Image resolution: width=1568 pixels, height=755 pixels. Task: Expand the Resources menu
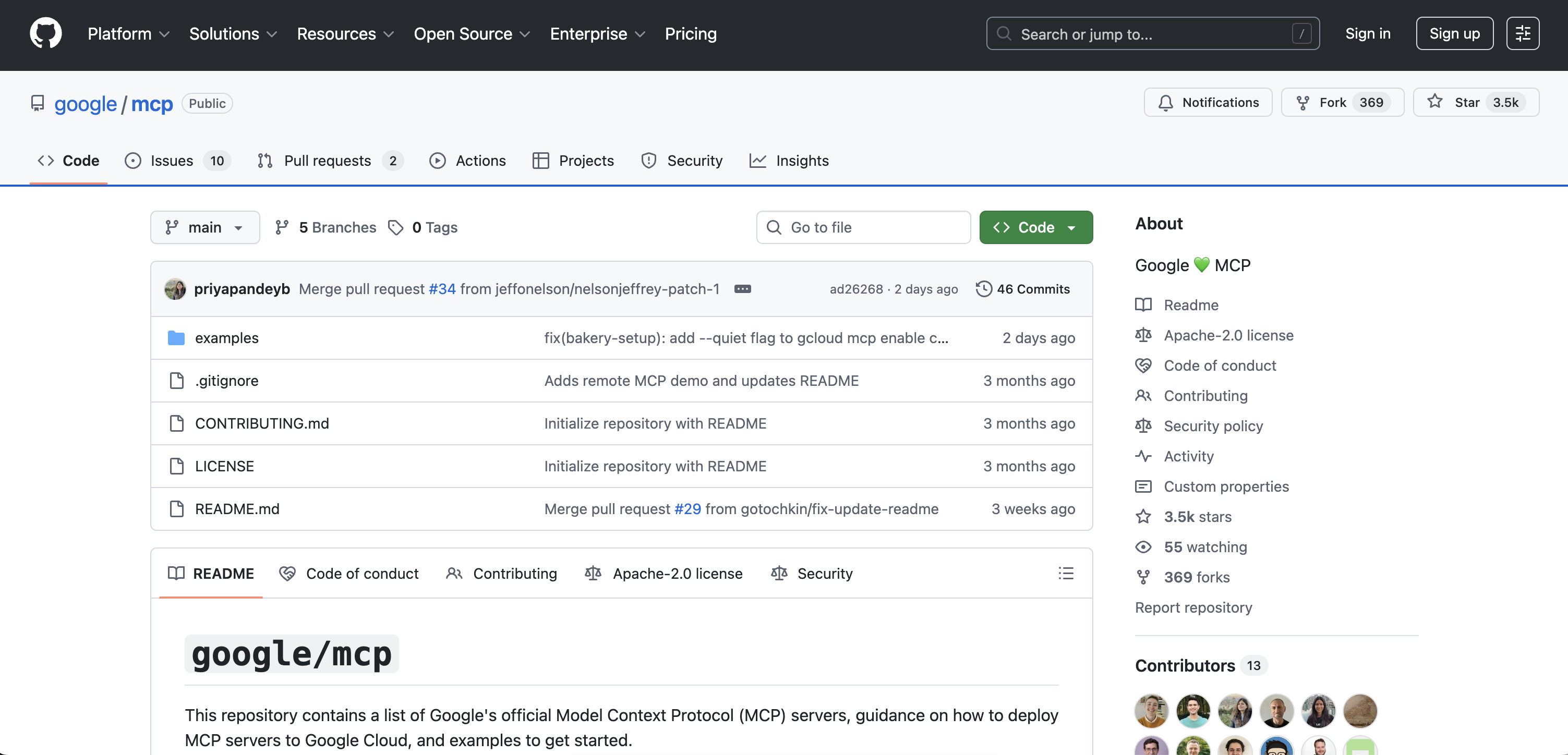pos(345,33)
